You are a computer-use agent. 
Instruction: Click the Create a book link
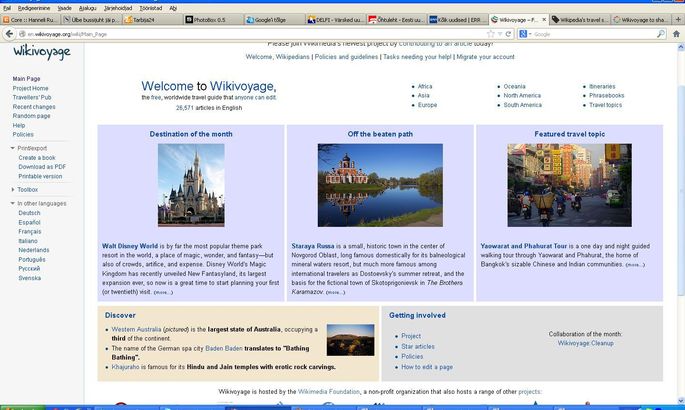(x=37, y=158)
